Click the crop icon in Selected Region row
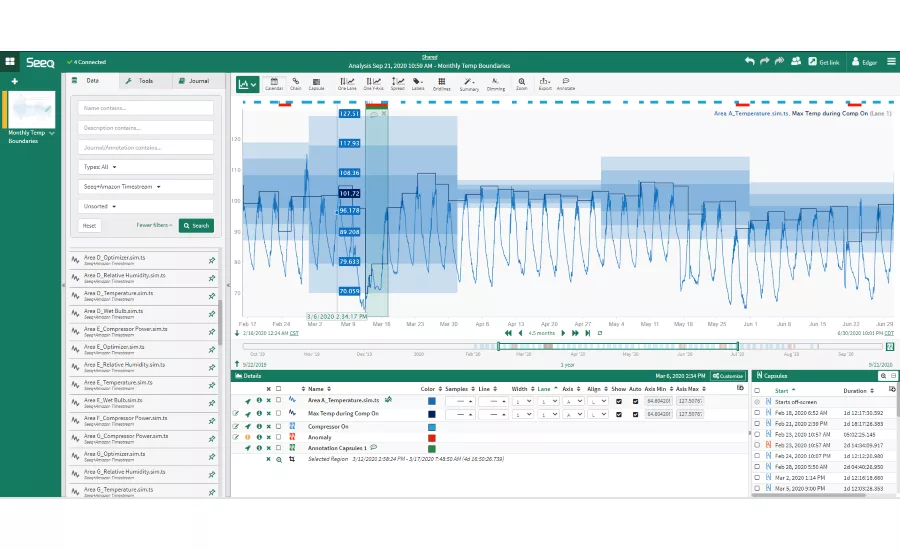 tap(292, 459)
